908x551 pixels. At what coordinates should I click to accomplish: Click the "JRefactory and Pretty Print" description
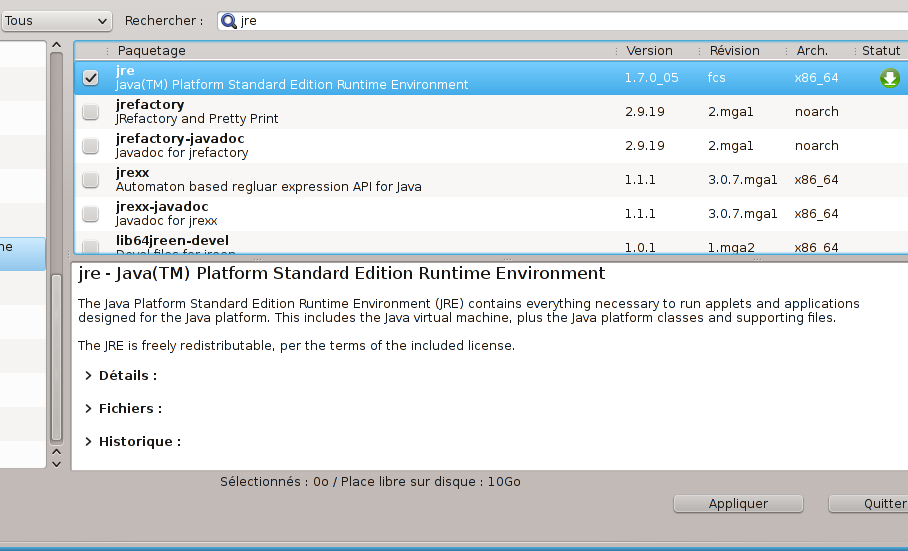pos(197,119)
